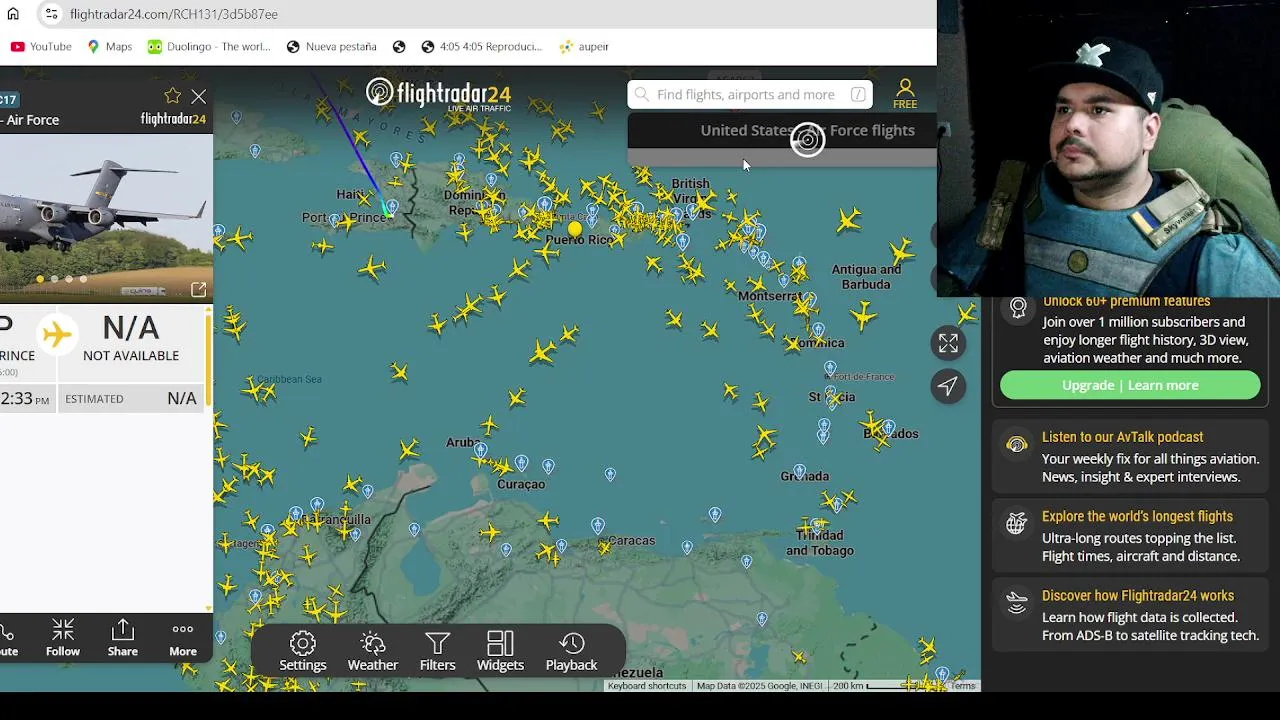Click the Port-au-Prince airport pin

pos(390,207)
